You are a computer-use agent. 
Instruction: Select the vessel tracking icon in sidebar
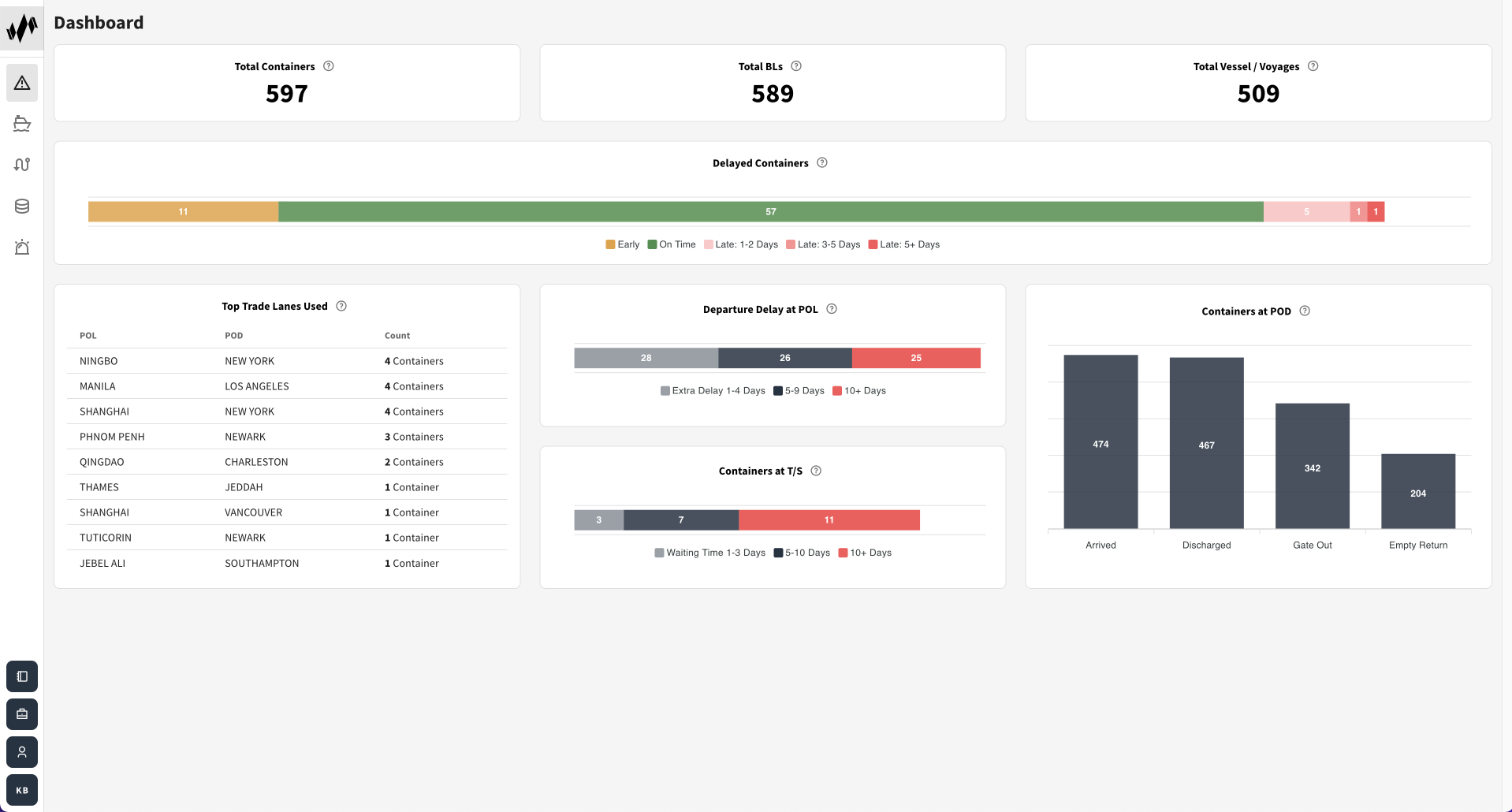(x=21, y=124)
